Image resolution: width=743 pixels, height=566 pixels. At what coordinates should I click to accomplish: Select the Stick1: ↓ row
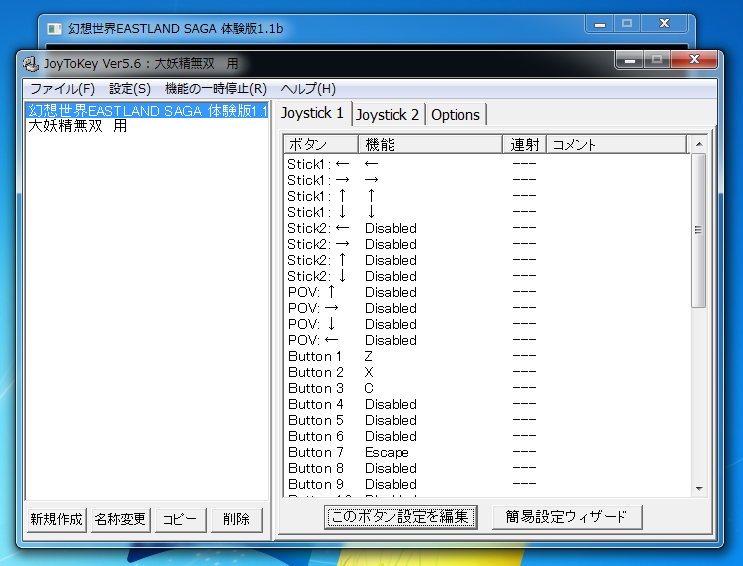pos(487,212)
